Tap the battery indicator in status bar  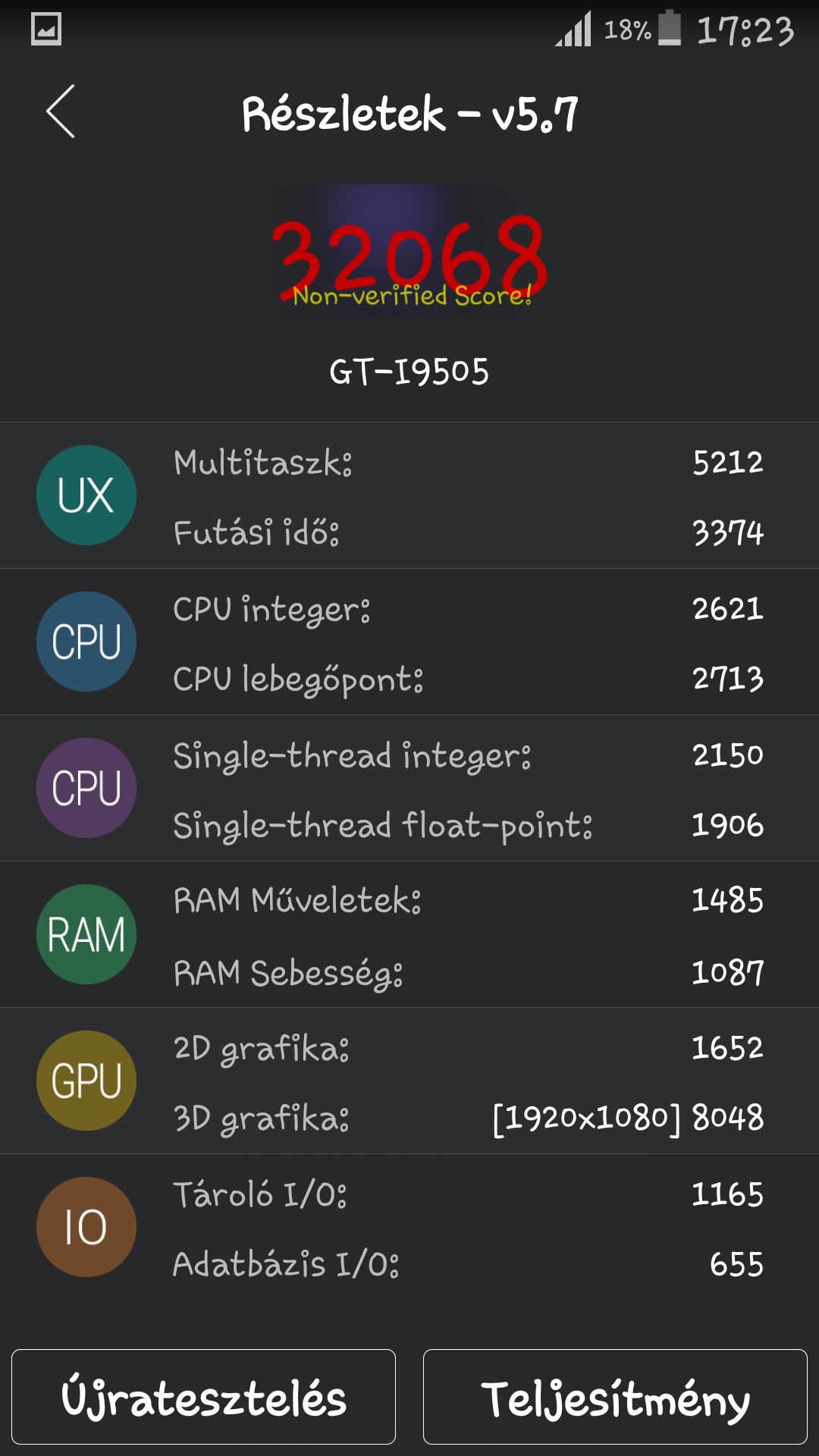coord(670,28)
